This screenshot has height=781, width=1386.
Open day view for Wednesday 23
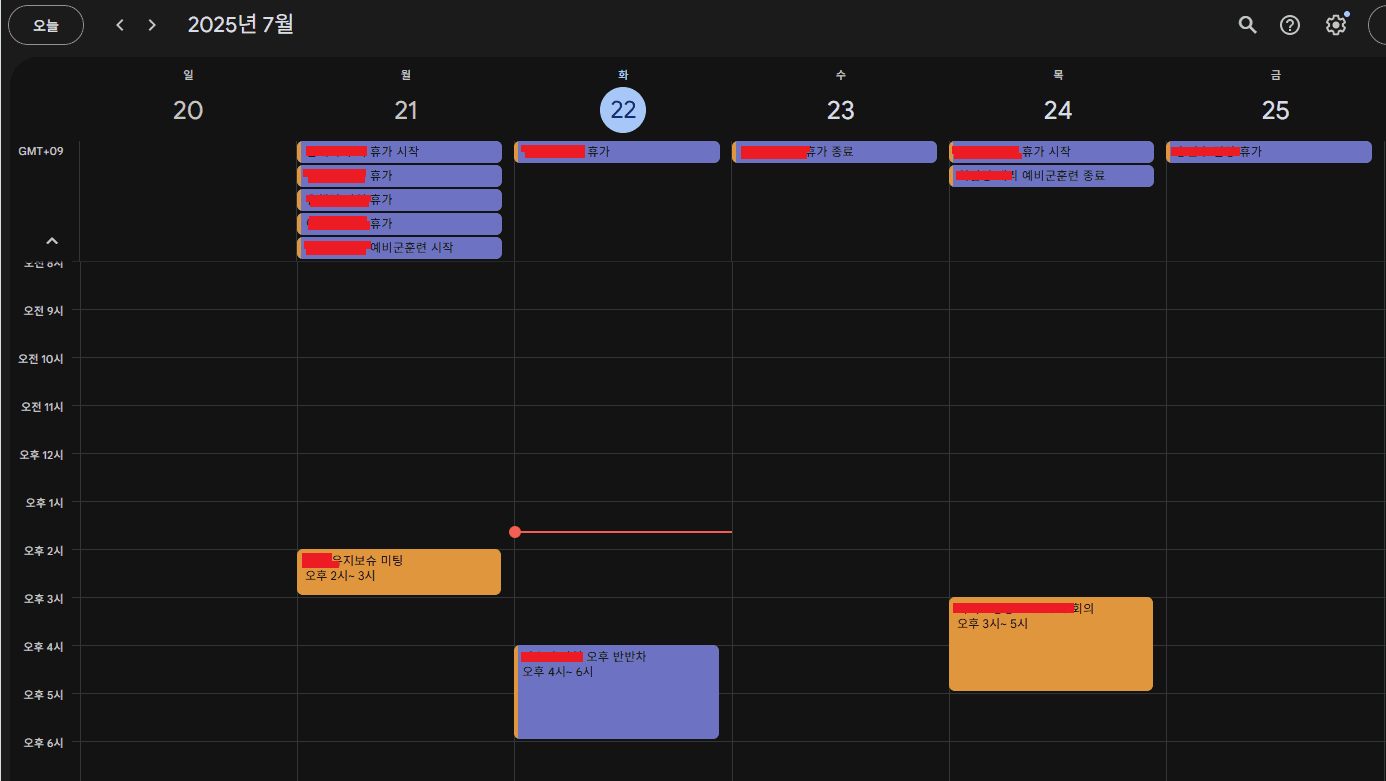coord(840,110)
